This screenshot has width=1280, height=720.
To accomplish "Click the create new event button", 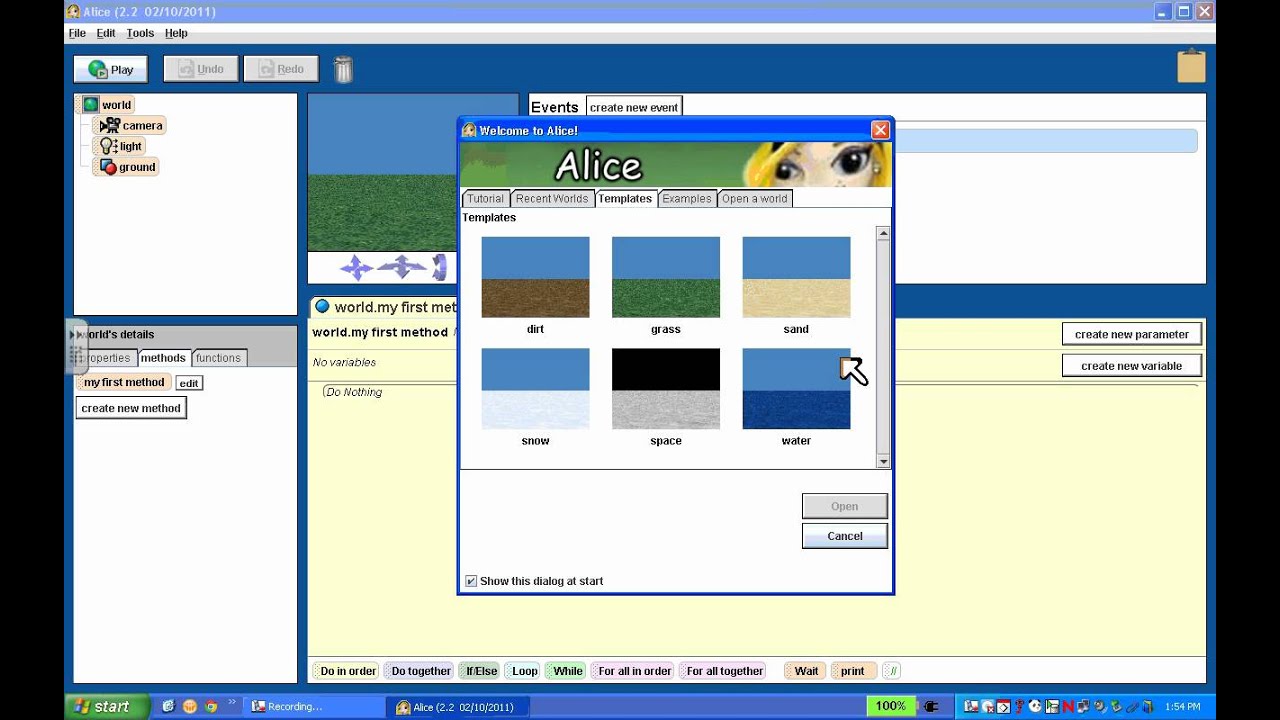I will click(634, 107).
